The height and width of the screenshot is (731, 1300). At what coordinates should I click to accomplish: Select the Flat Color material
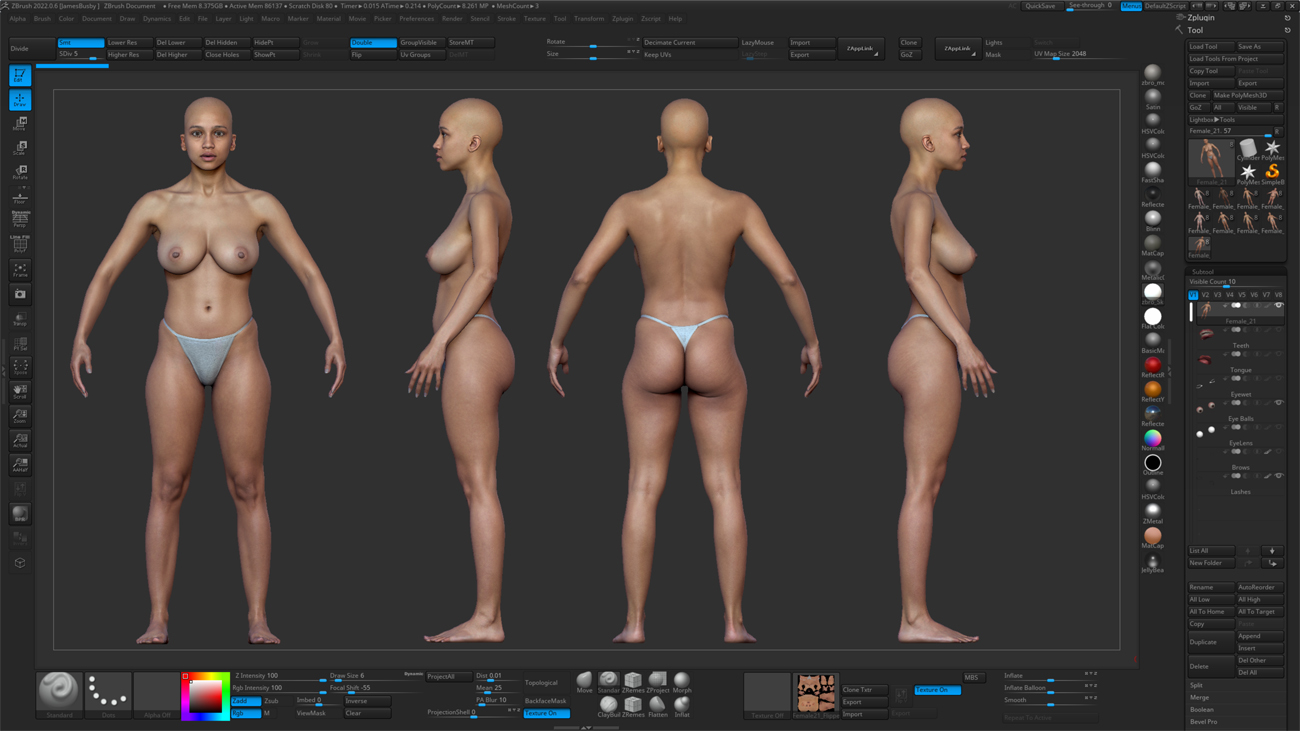pos(1153,318)
